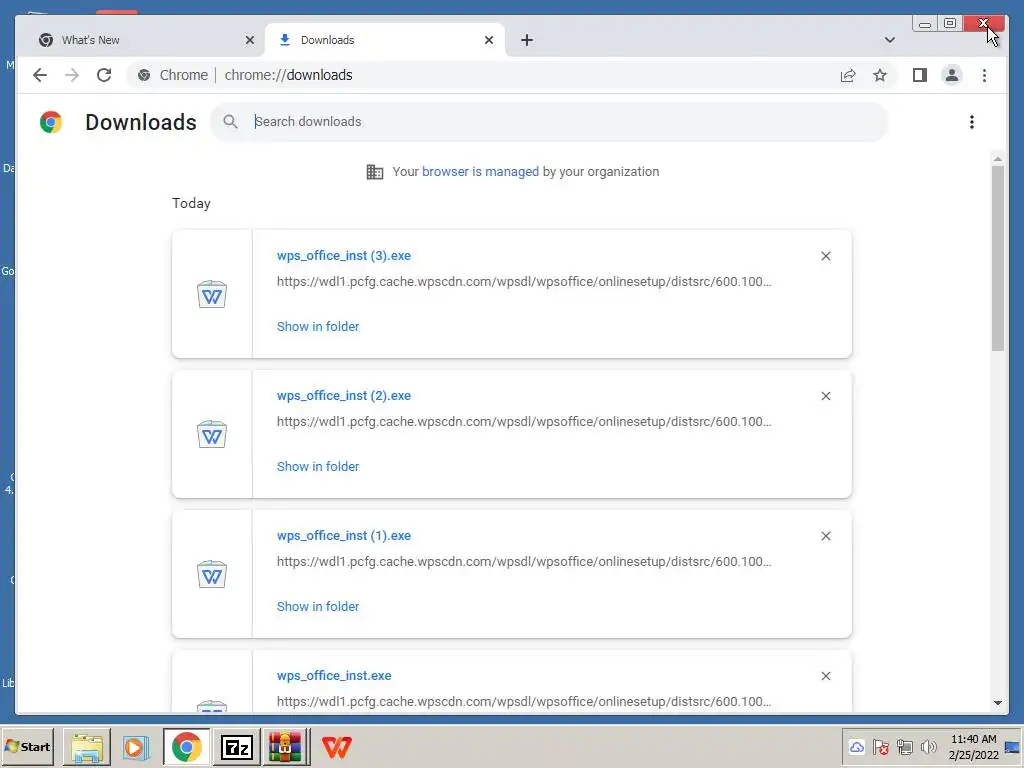Click the scrollbar up arrow
The width and height of the screenshot is (1024, 768).
pos(997,159)
